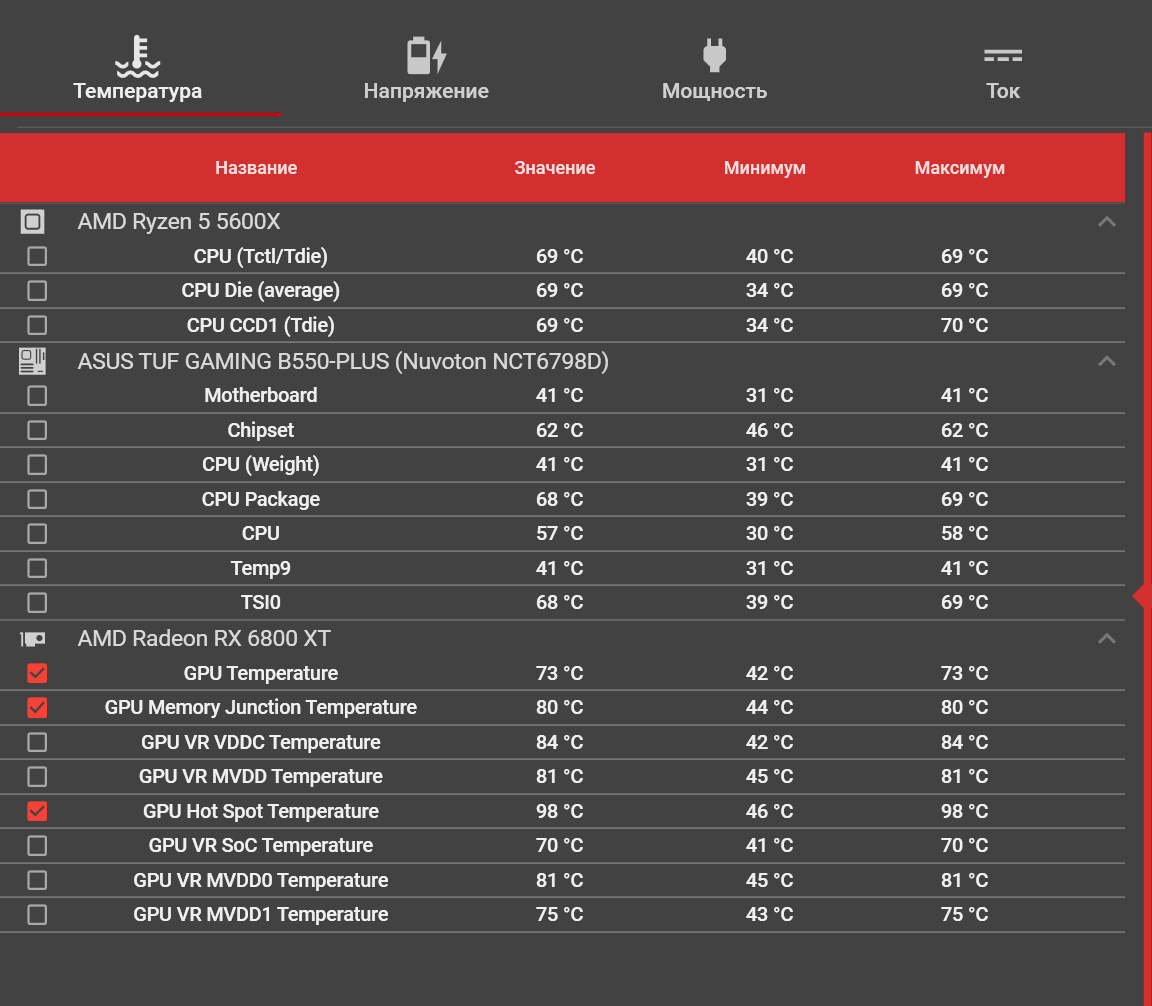Click the 73 °C maximum of GPU Temperature
This screenshot has height=1006, width=1152.
965,673
